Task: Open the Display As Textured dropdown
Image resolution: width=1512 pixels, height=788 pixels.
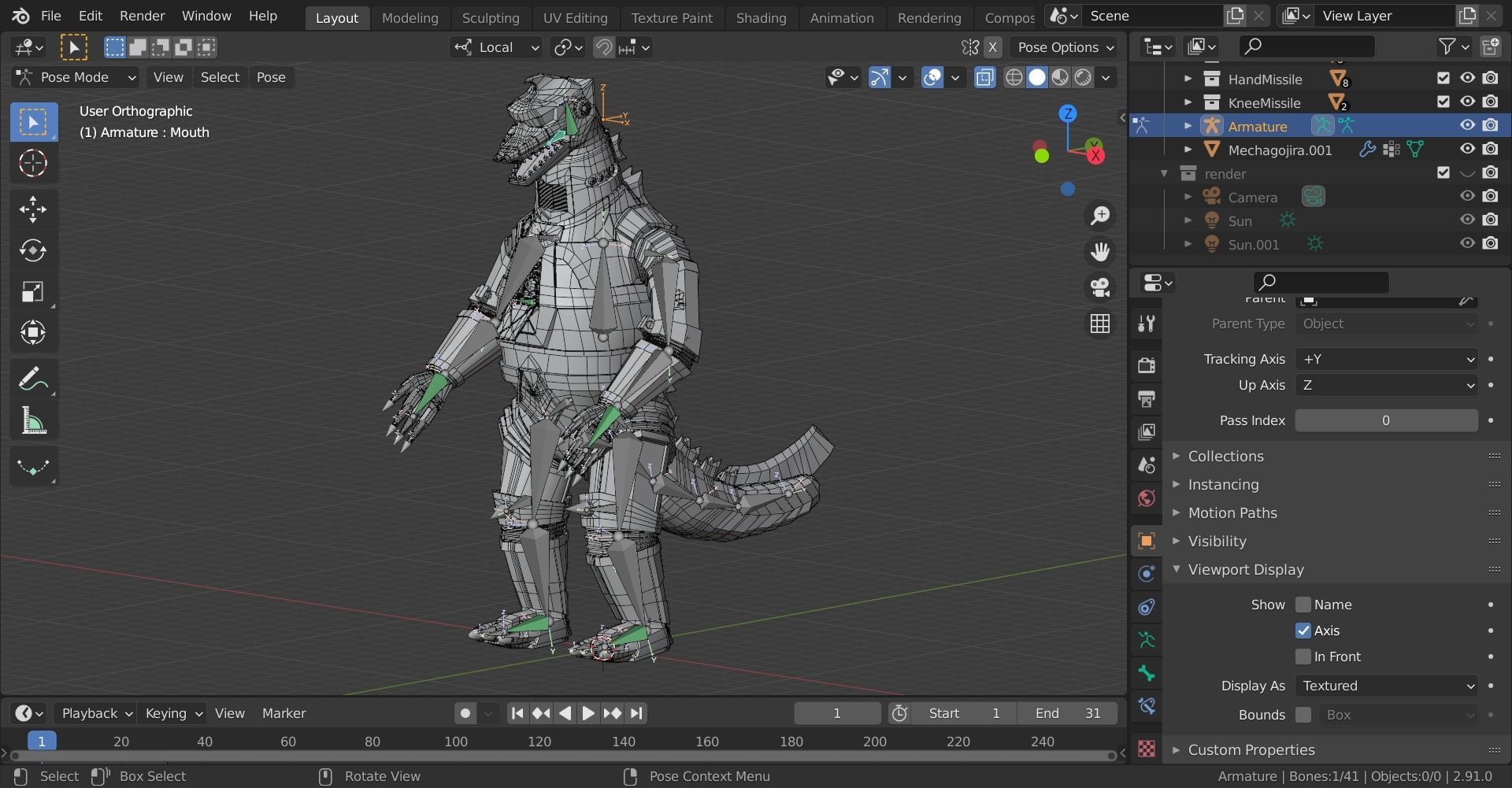Action: [1386, 686]
